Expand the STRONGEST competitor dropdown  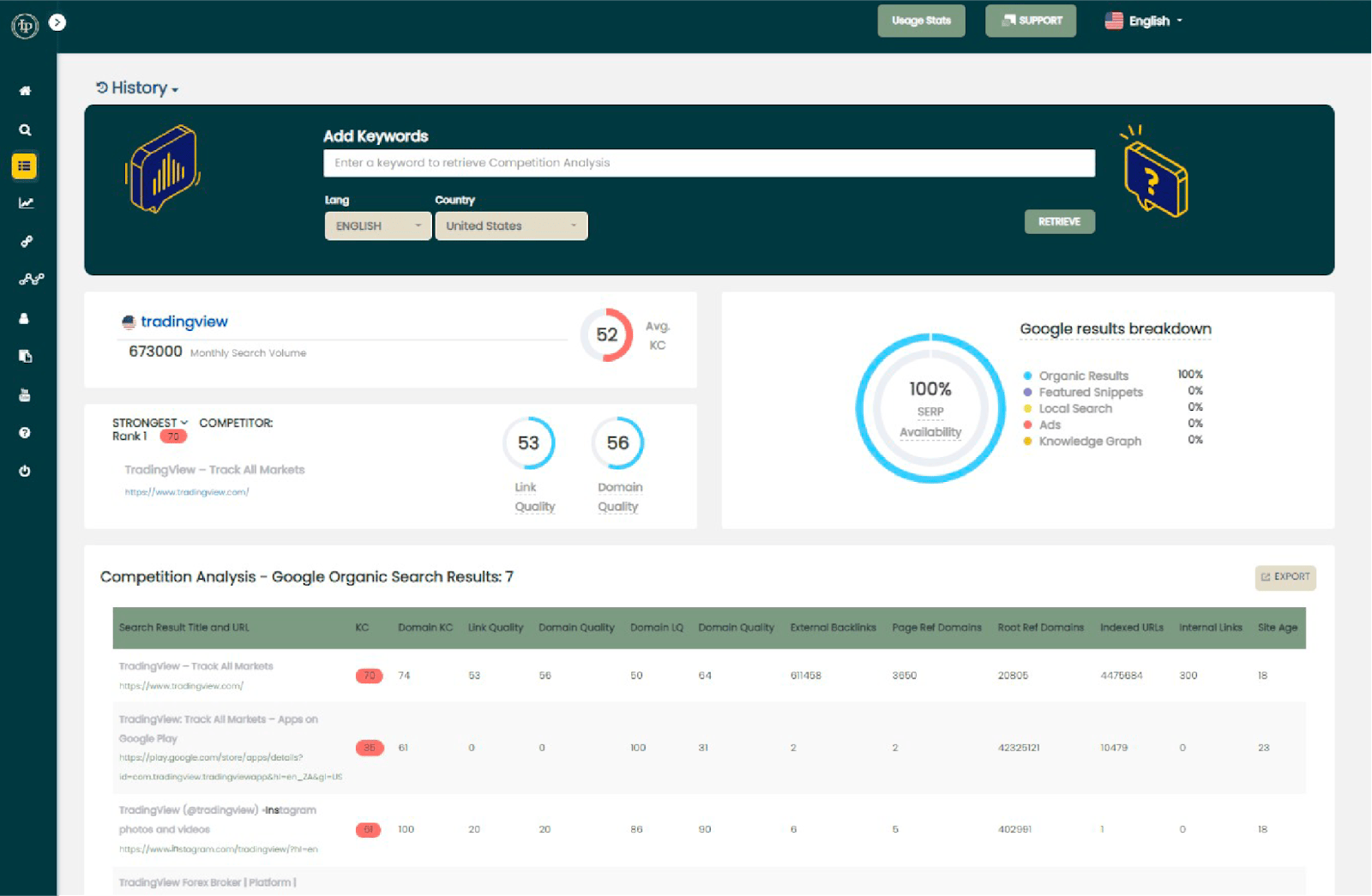pyautogui.click(x=150, y=423)
